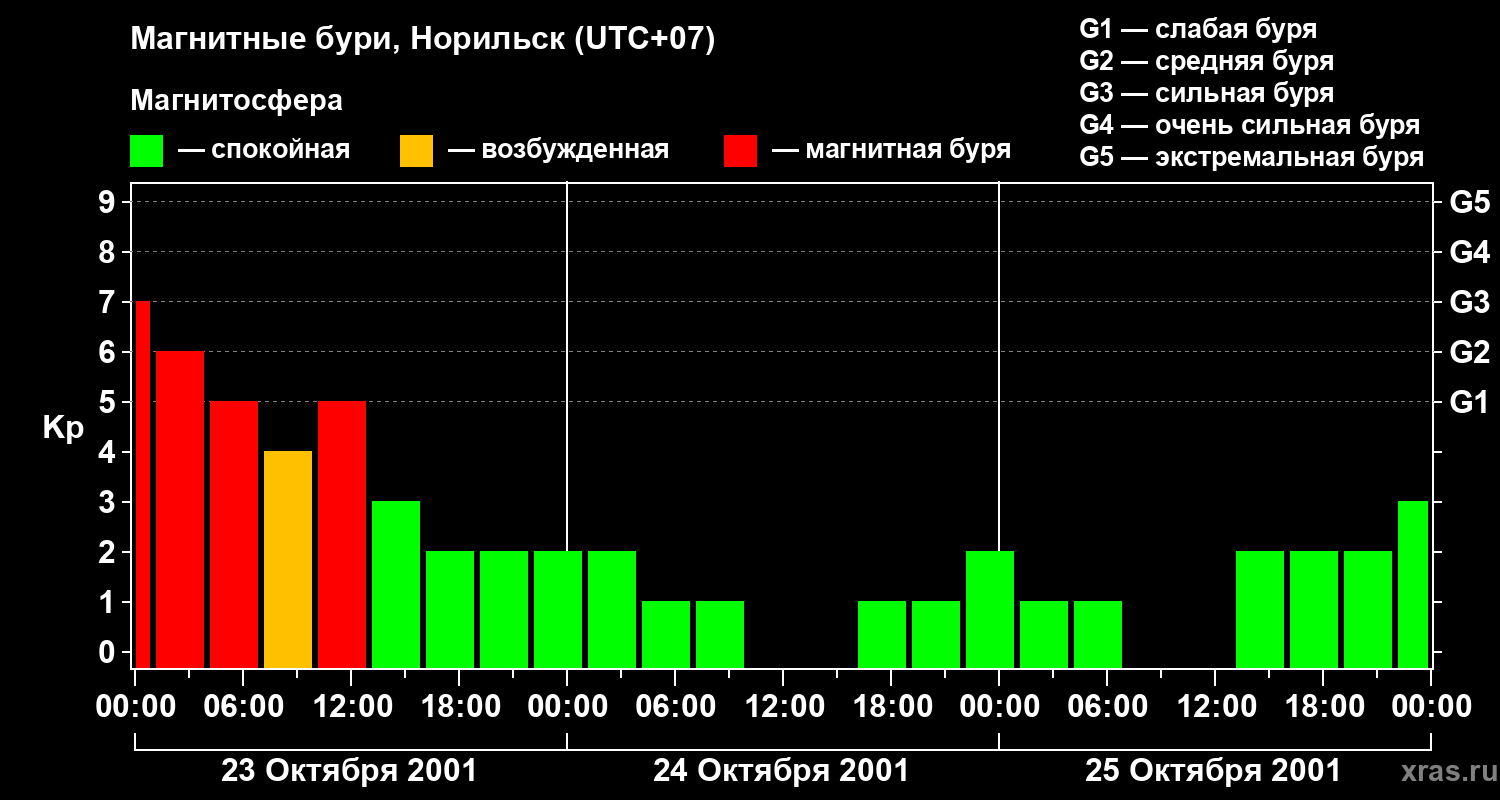Click the '18:00' time label above 25 Октября
This screenshot has height=800, width=1500.
coord(1323,707)
